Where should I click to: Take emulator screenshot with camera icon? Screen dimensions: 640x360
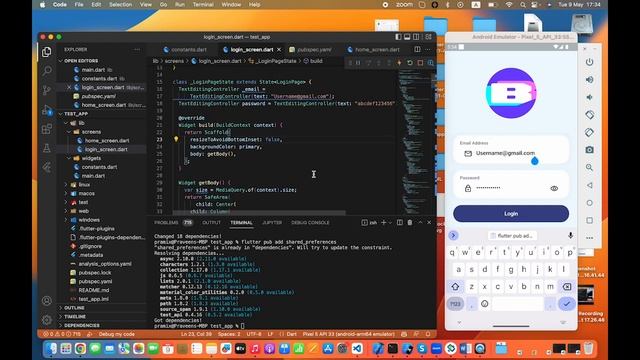pyautogui.click(x=589, y=150)
